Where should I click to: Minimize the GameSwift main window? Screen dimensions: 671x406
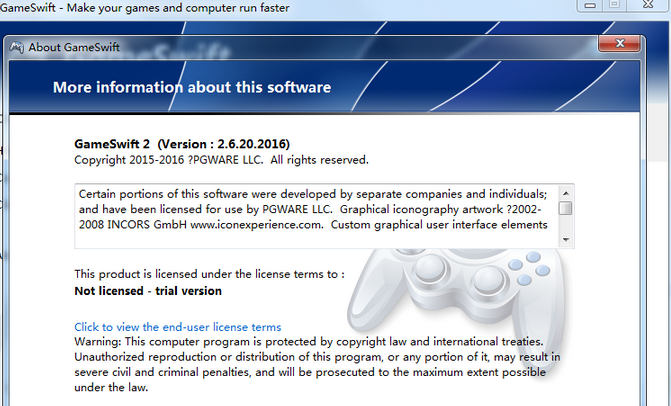[x=590, y=5]
